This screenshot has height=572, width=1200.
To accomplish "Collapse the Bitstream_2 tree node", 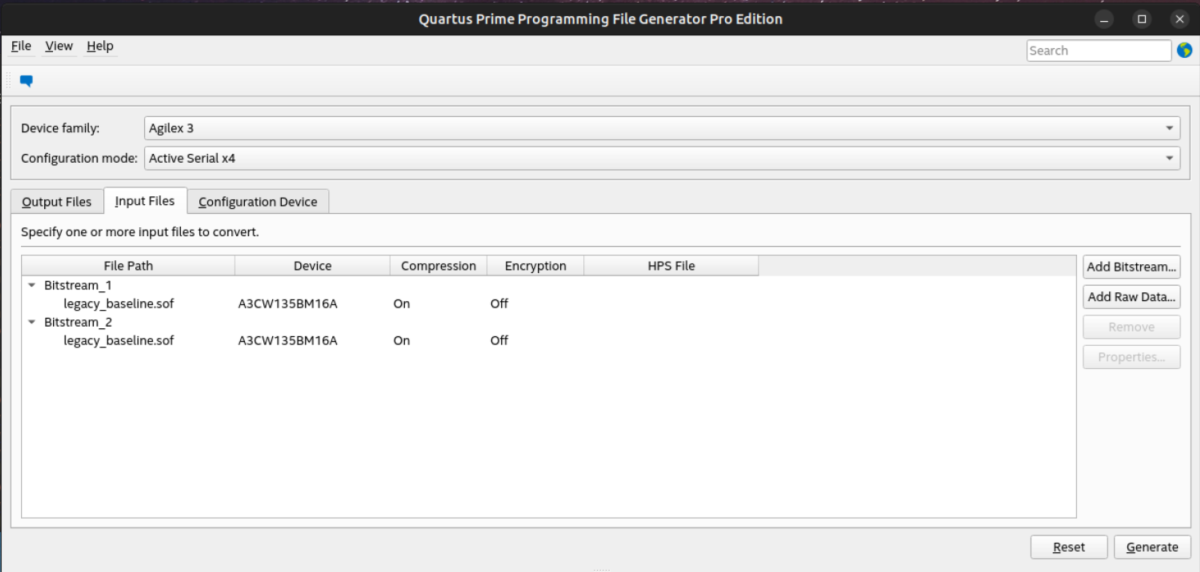I will pyautogui.click(x=32, y=322).
